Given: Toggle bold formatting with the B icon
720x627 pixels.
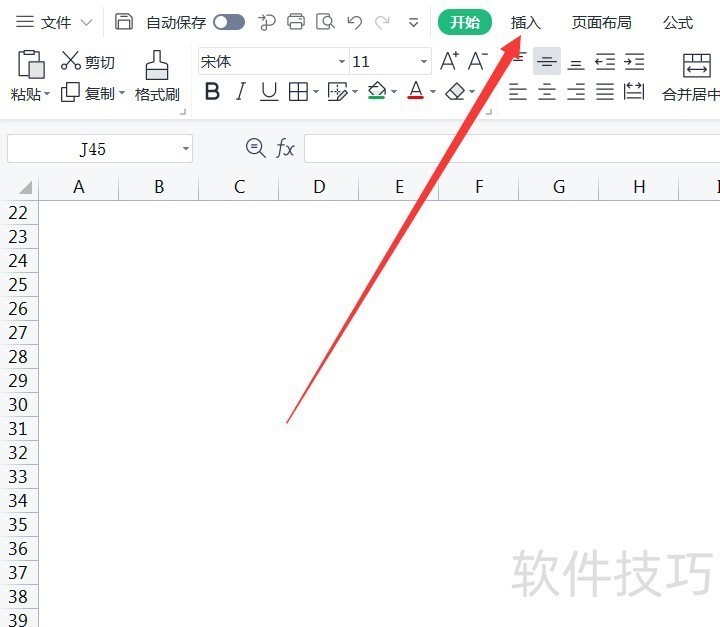Looking at the screenshot, I should click(x=212, y=92).
